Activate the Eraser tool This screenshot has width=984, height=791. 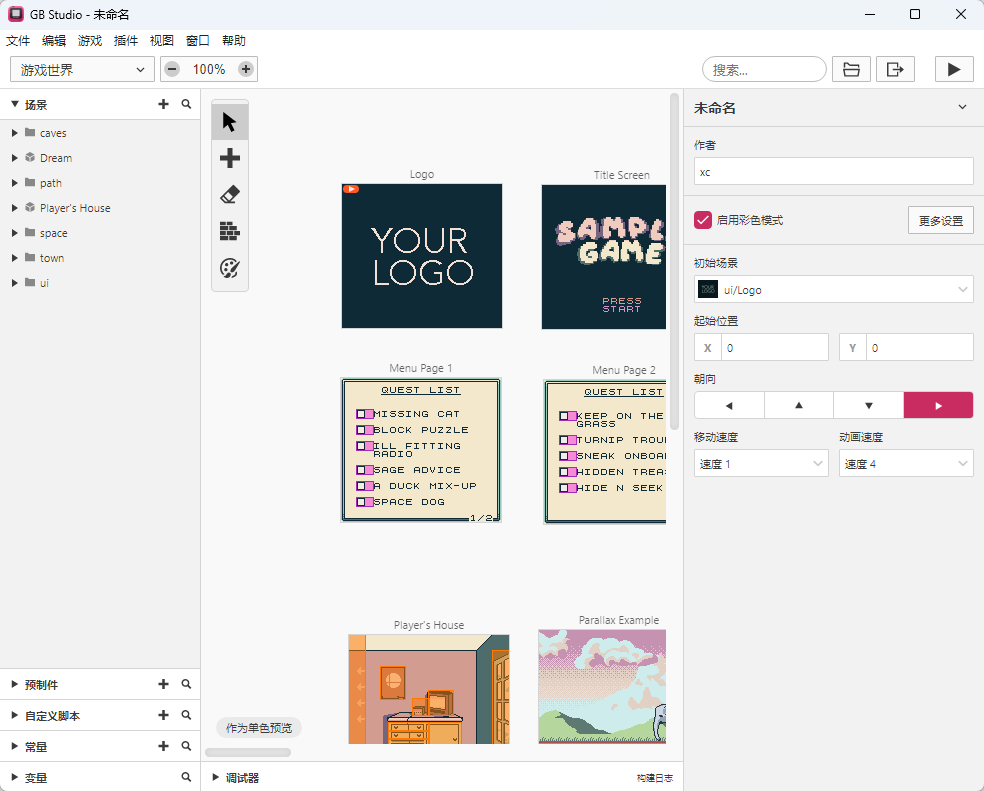[230, 195]
